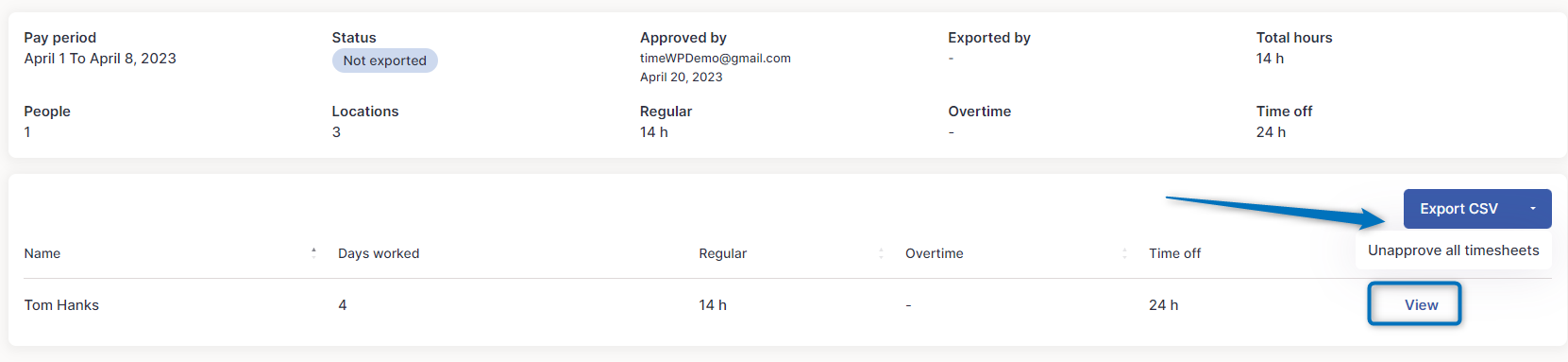The width and height of the screenshot is (1568, 362).
Task: Select the Days worked column header
Action: (379, 253)
